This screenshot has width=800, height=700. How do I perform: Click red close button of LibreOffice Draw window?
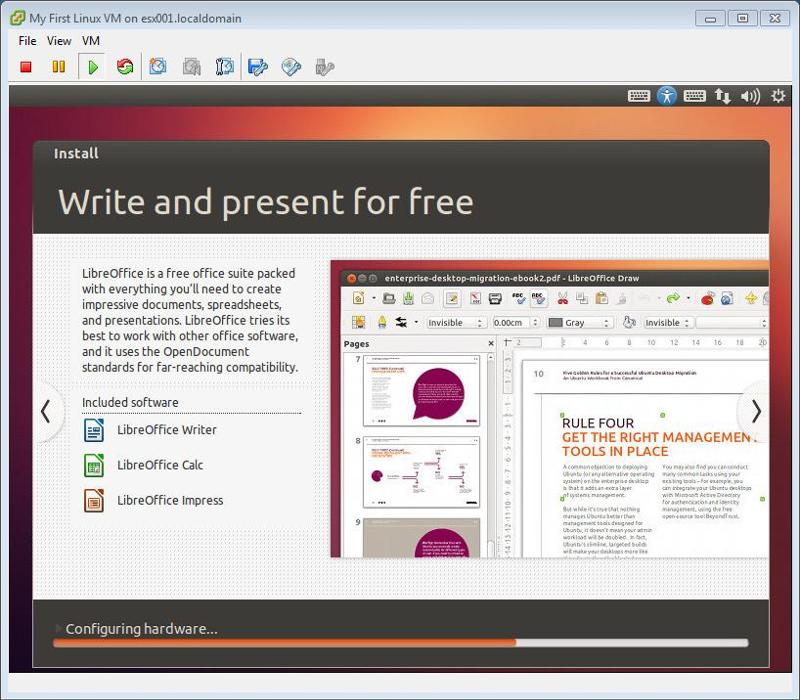[352, 278]
